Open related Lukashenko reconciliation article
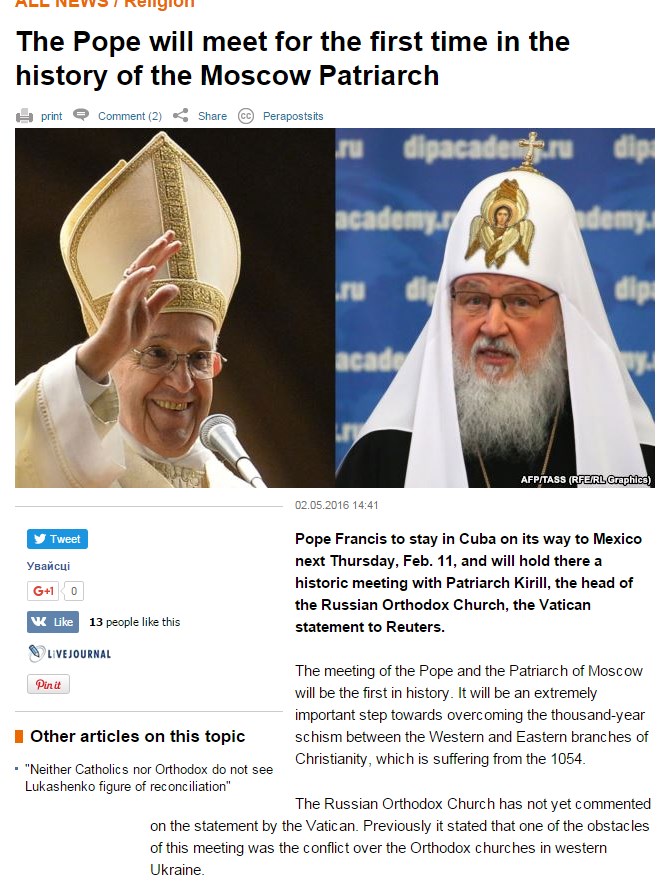This screenshot has width=667, height=888. click(149, 778)
